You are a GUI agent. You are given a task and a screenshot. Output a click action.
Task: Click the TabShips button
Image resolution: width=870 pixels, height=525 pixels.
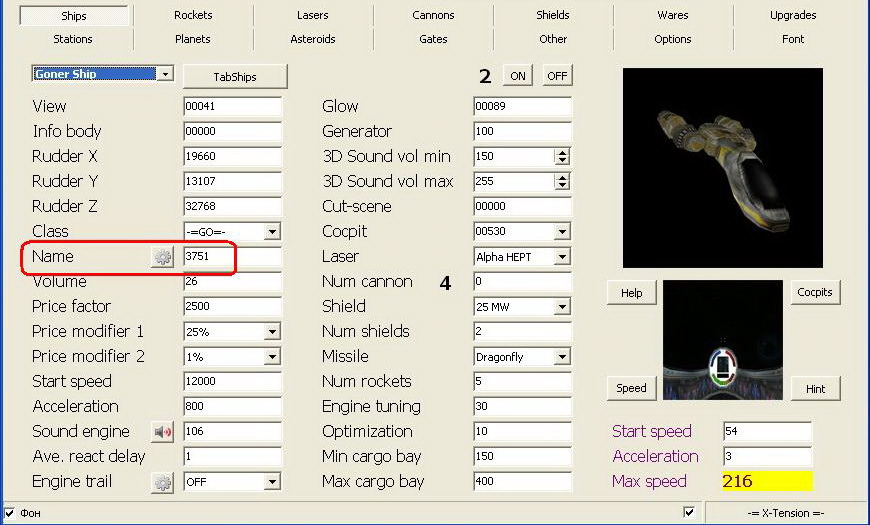click(235, 76)
